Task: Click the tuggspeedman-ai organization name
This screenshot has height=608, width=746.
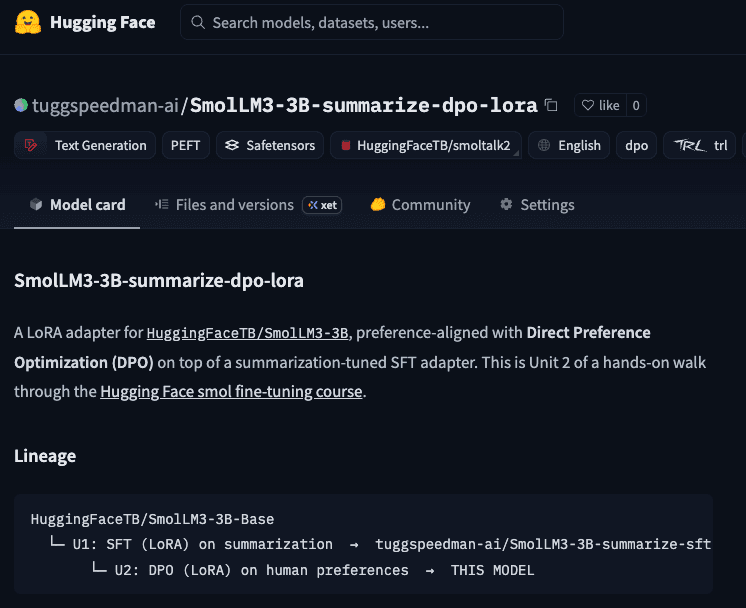Action: [x=105, y=105]
